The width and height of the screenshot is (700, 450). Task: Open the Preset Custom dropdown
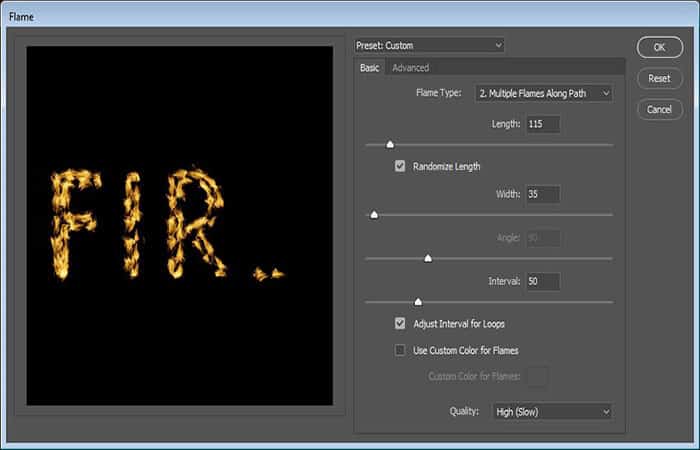pyautogui.click(x=429, y=46)
